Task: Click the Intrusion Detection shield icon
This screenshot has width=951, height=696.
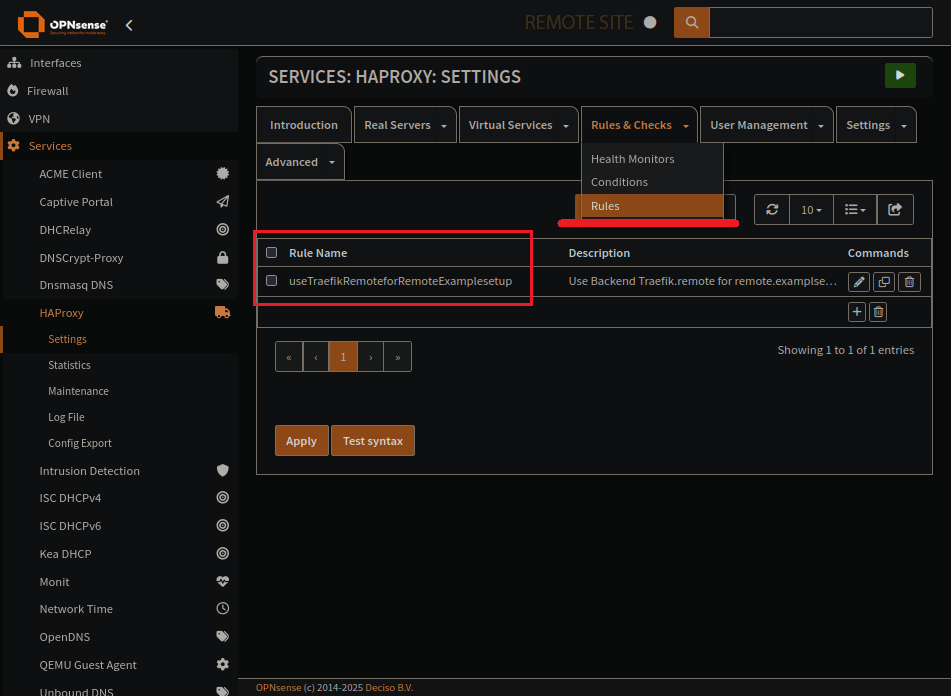Action: 223,470
